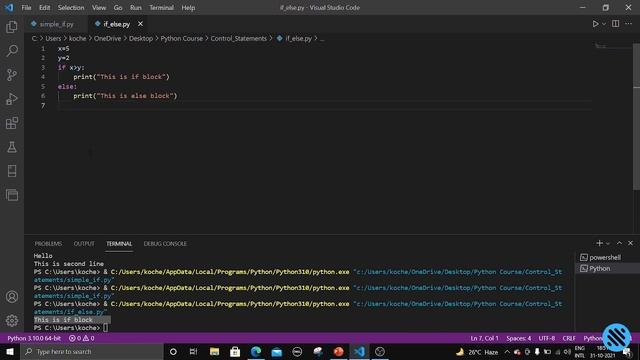The height and width of the screenshot is (360, 640).
Task: Open the Selection menu
Action: 71,8
